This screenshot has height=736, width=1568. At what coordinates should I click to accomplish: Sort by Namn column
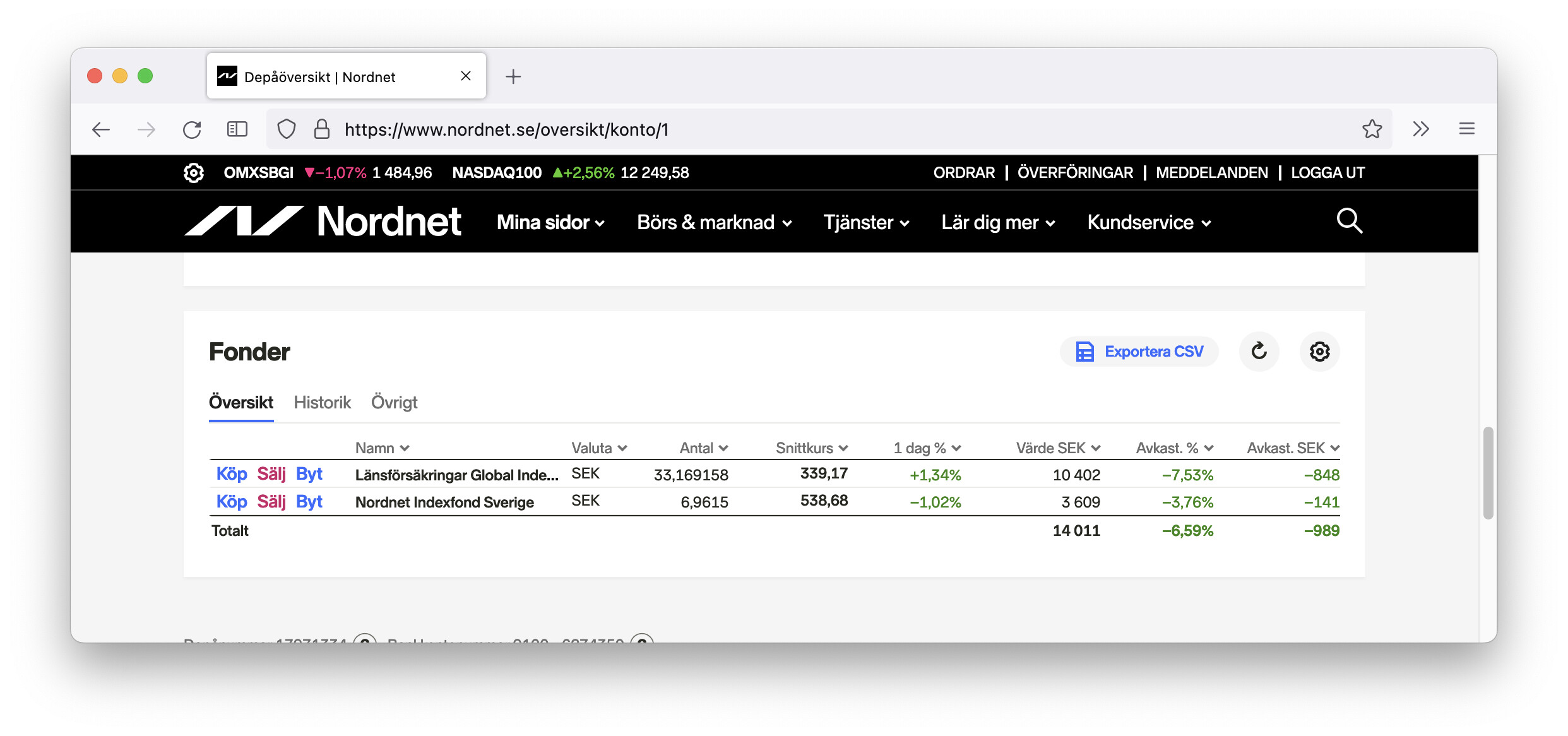pos(383,448)
